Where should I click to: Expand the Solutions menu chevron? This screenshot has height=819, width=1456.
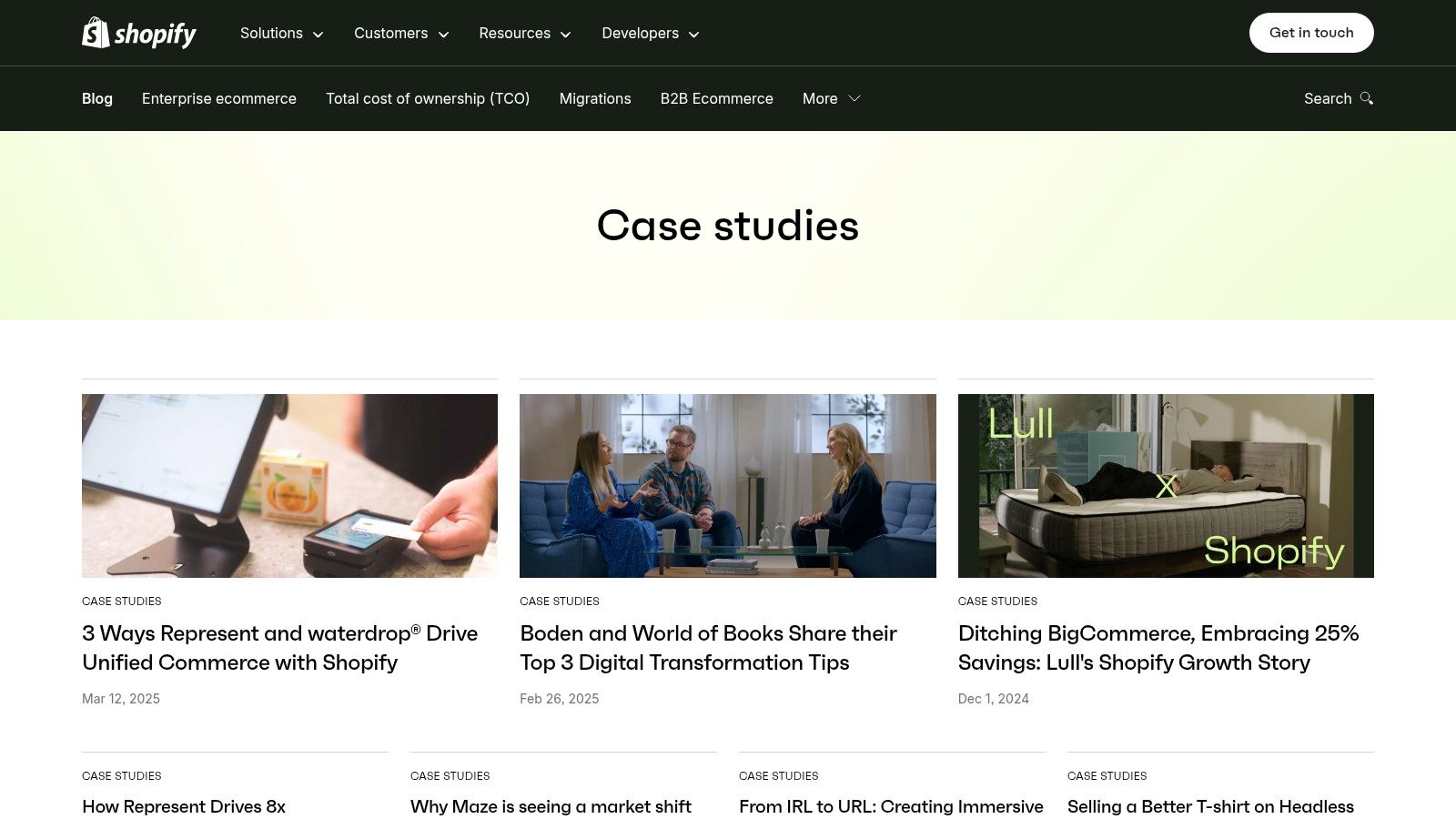click(x=318, y=35)
